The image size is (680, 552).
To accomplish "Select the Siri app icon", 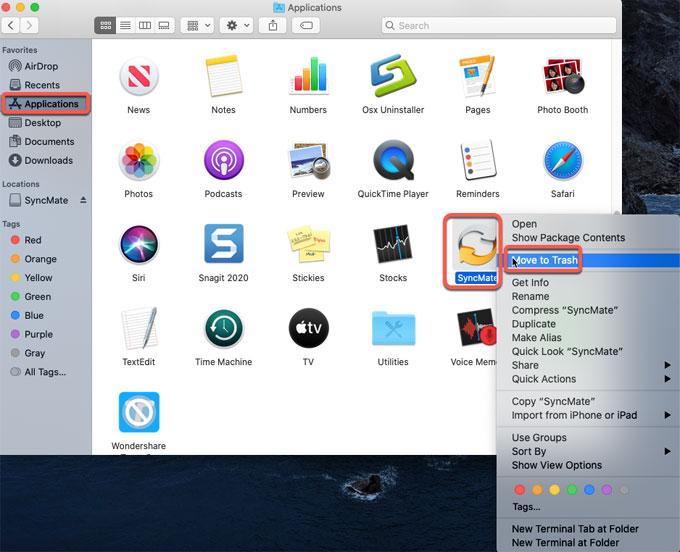I will (x=139, y=245).
